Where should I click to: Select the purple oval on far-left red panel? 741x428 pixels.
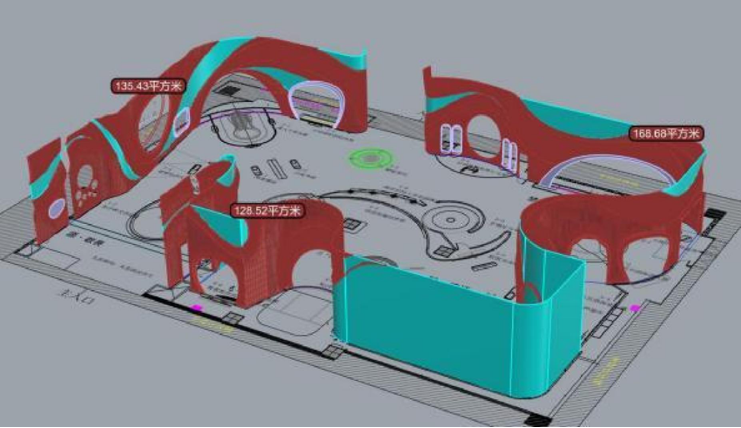pyautogui.click(x=56, y=208)
